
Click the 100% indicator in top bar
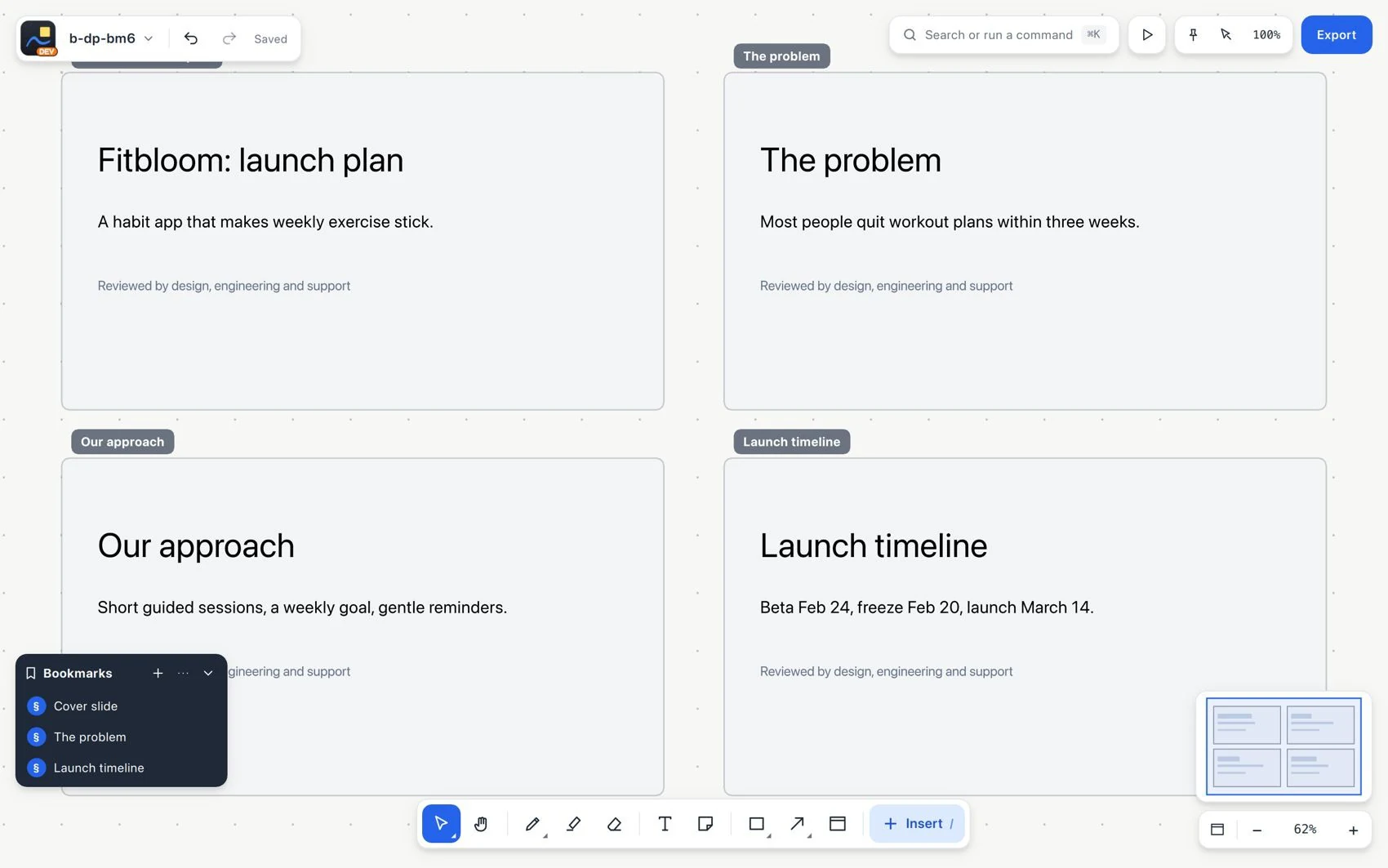point(1266,34)
